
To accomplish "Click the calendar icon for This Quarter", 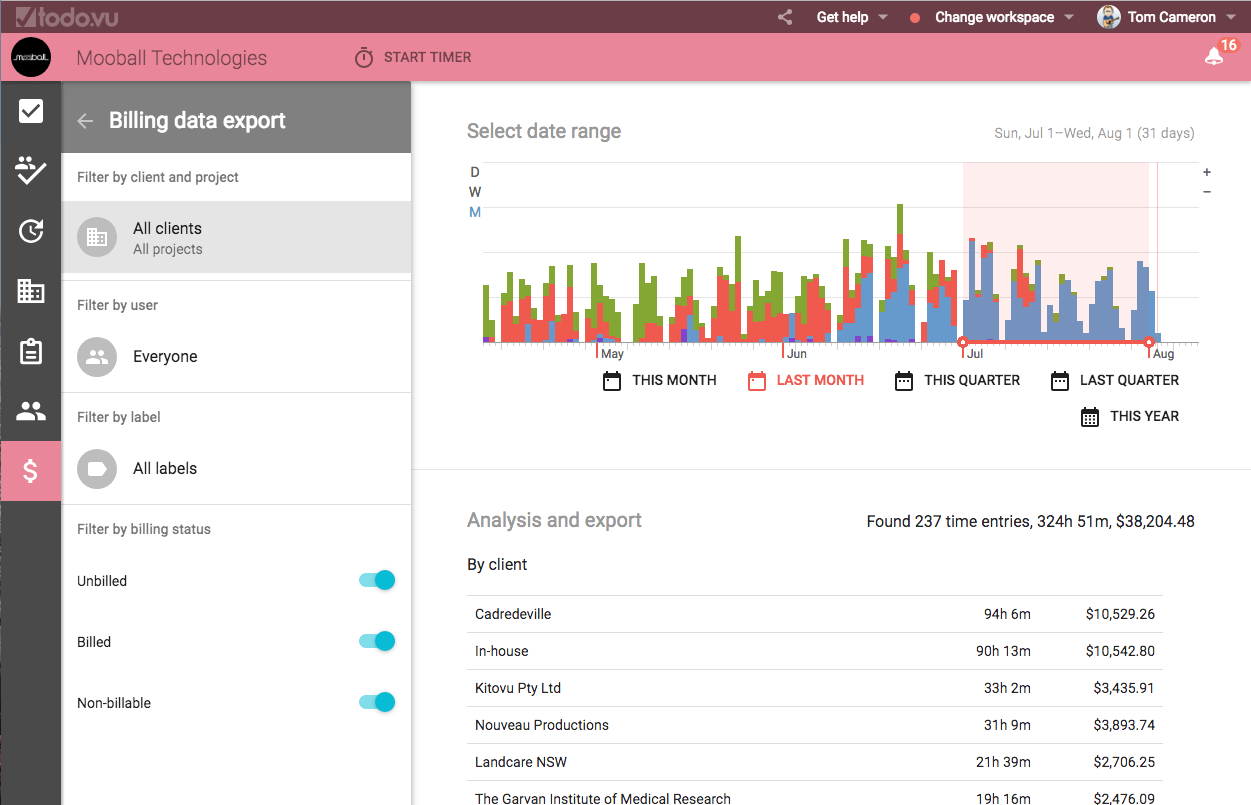I will [x=904, y=381].
